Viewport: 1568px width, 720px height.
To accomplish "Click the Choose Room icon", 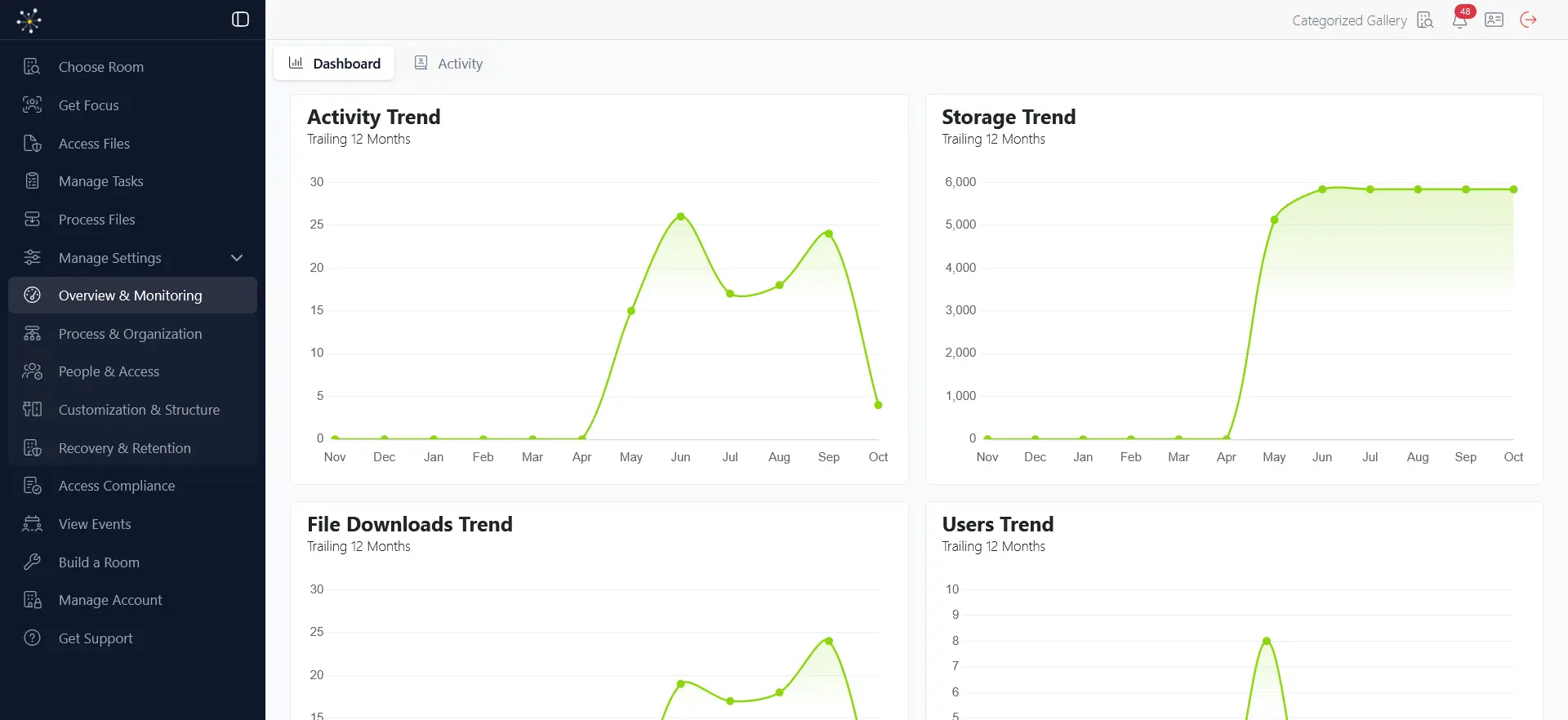I will tap(32, 67).
